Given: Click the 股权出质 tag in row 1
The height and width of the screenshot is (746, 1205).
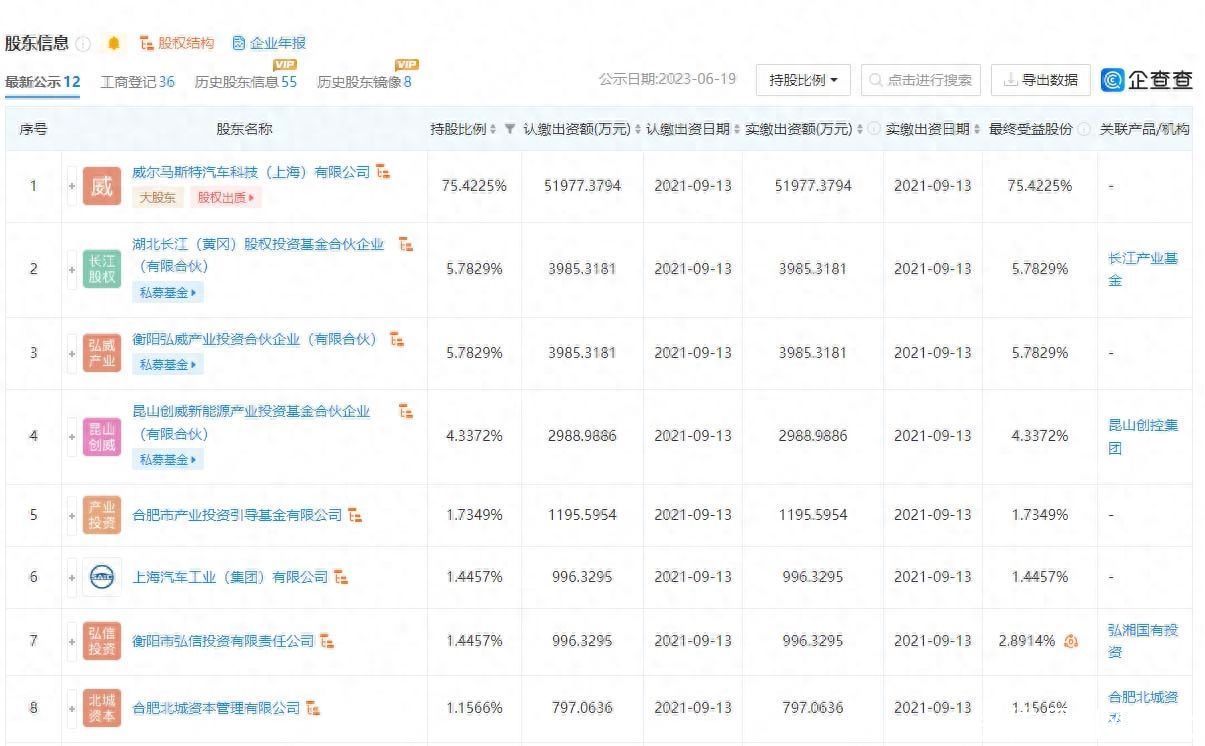Looking at the screenshot, I should (x=226, y=198).
